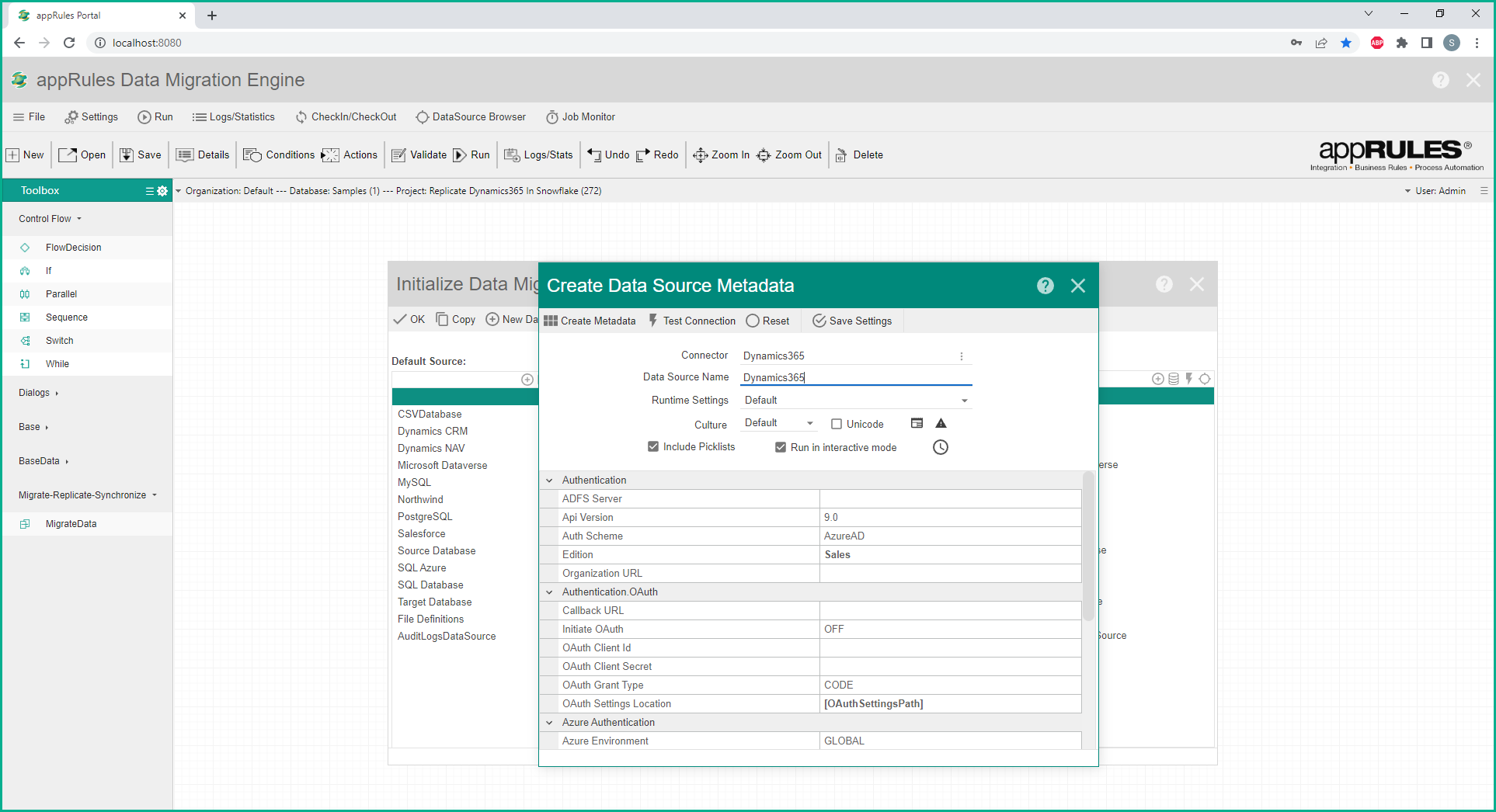Tick the Unicode checkbox
The height and width of the screenshot is (812, 1496).
click(837, 424)
